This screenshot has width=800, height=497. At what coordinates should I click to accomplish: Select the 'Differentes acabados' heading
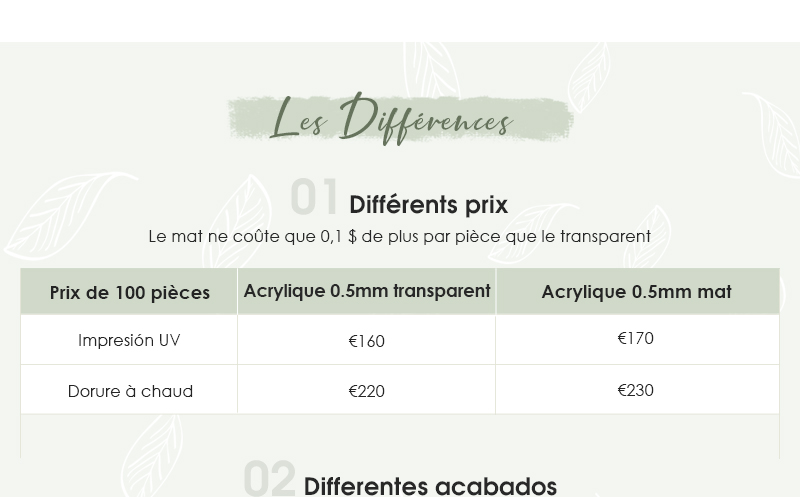click(x=430, y=486)
